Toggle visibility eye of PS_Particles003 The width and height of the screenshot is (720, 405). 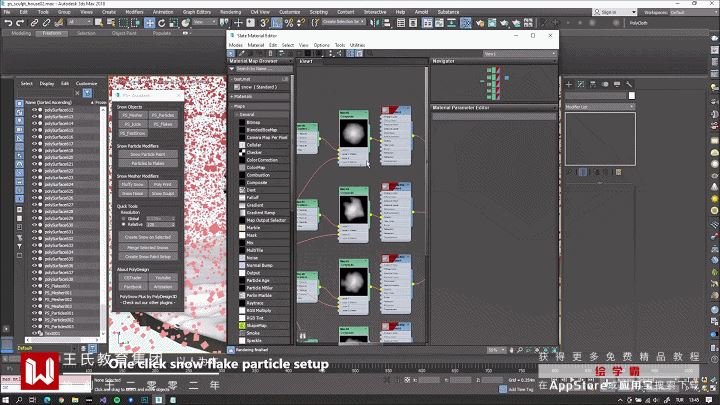pyautogui.click(x=34, y=326)
